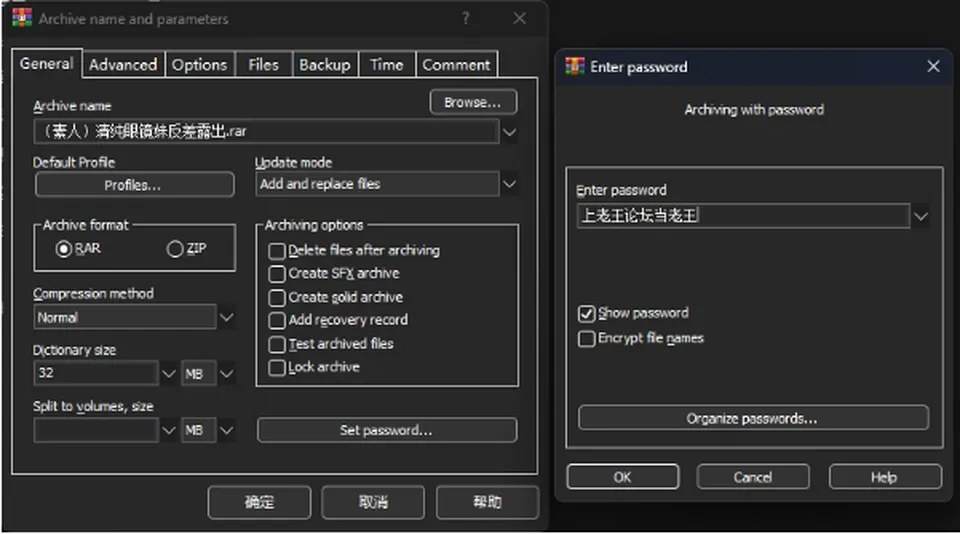Click the Split to volumes size field
Image resolution: width=960 pixels, height=534 pixels.
[x=96, y=430]
